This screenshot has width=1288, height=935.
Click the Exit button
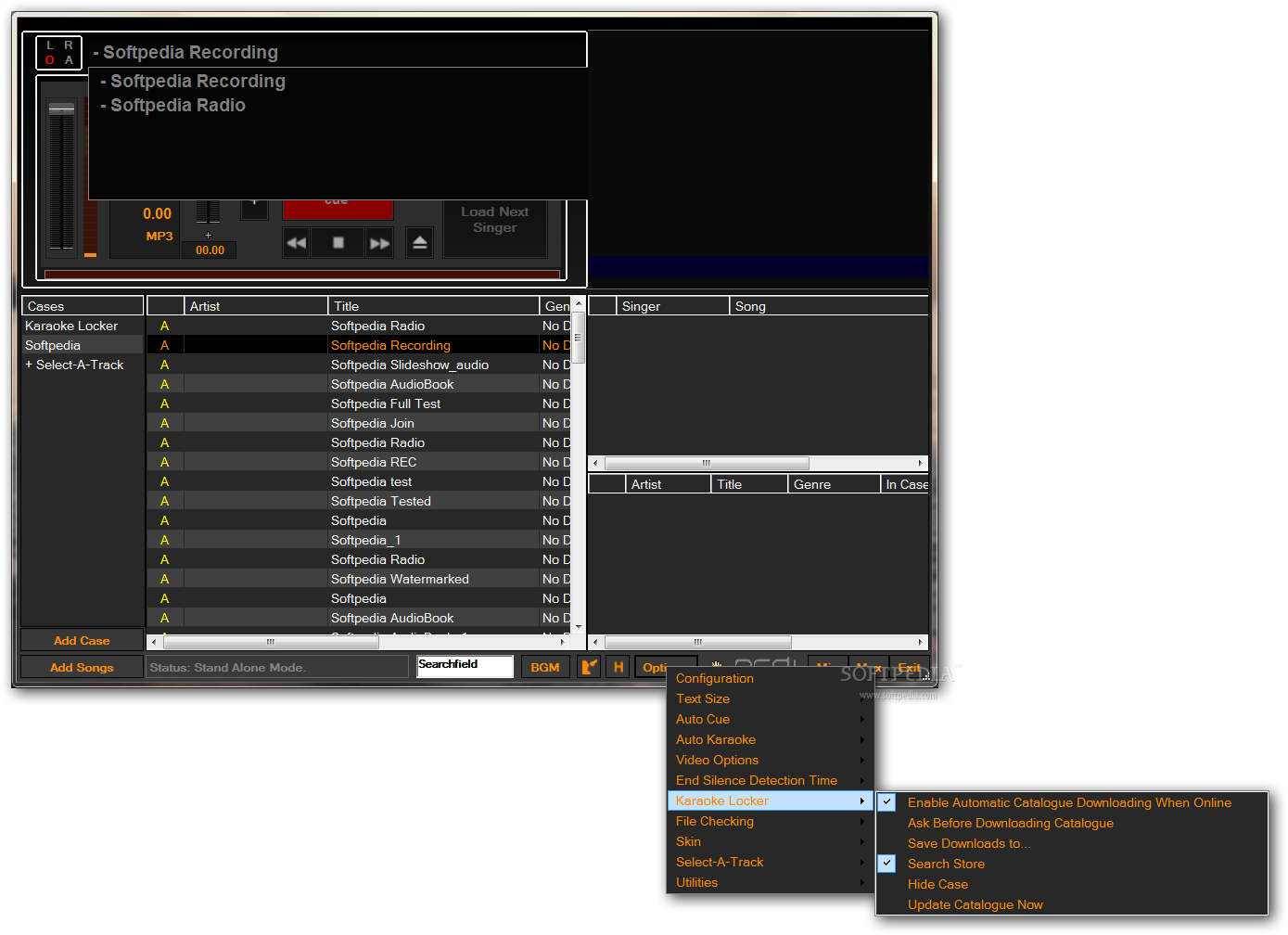pos(909,667)
